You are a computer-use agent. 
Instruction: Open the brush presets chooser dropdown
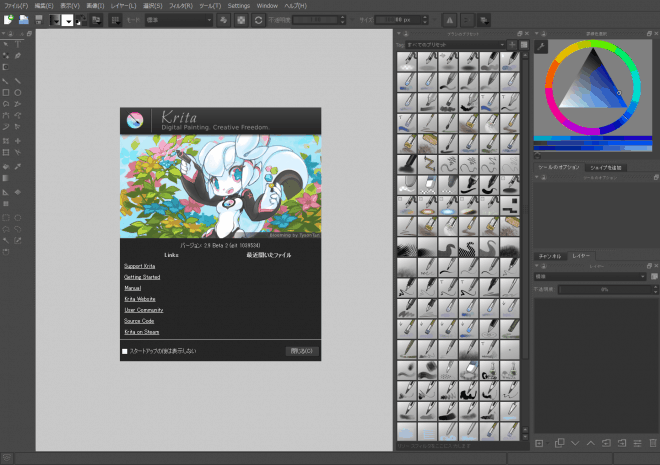coord(115,20)
